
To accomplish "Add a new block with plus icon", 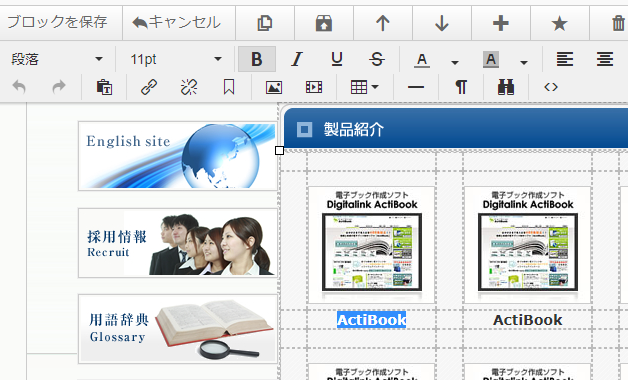I will [501, 23].
